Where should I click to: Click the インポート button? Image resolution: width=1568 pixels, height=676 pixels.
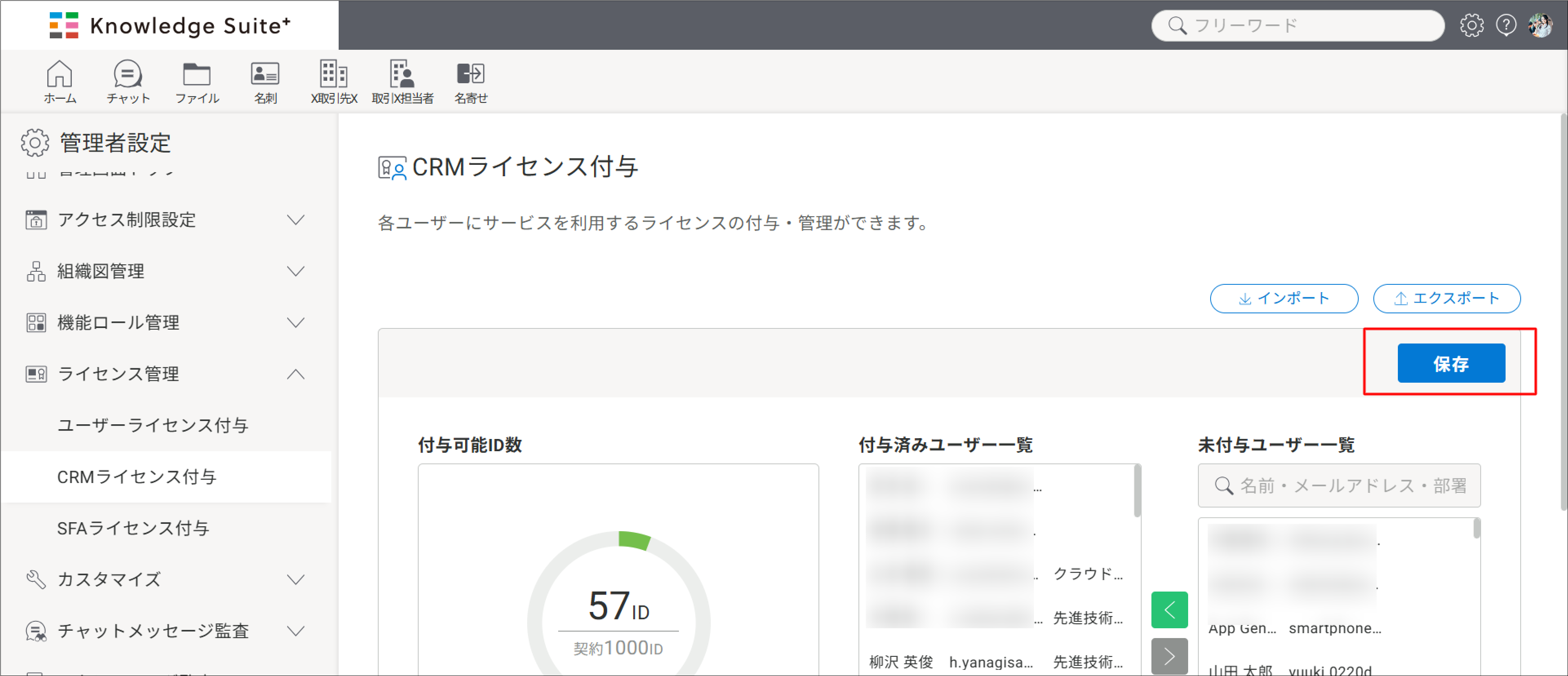[x=1284, y=299]
